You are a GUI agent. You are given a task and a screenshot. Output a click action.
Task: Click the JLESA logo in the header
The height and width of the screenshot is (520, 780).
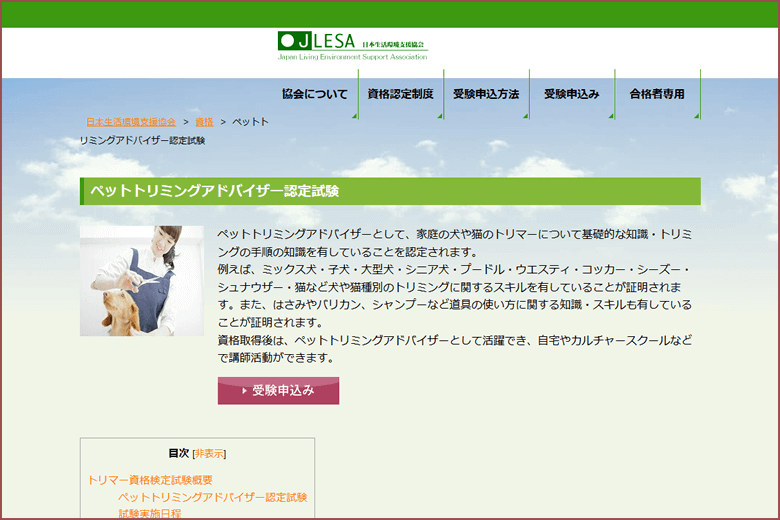tap(352, 46)
